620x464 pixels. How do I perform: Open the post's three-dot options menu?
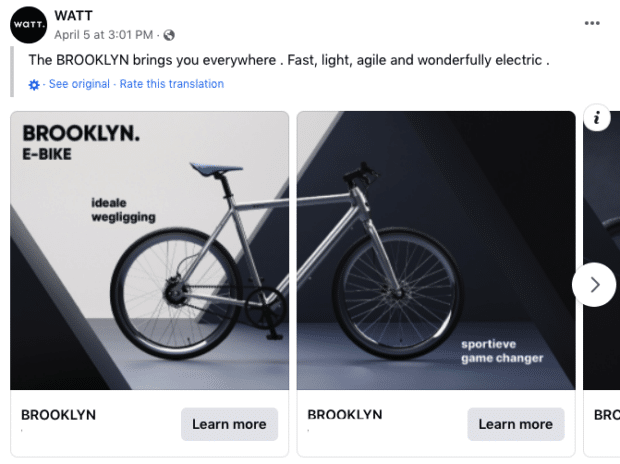592,23
